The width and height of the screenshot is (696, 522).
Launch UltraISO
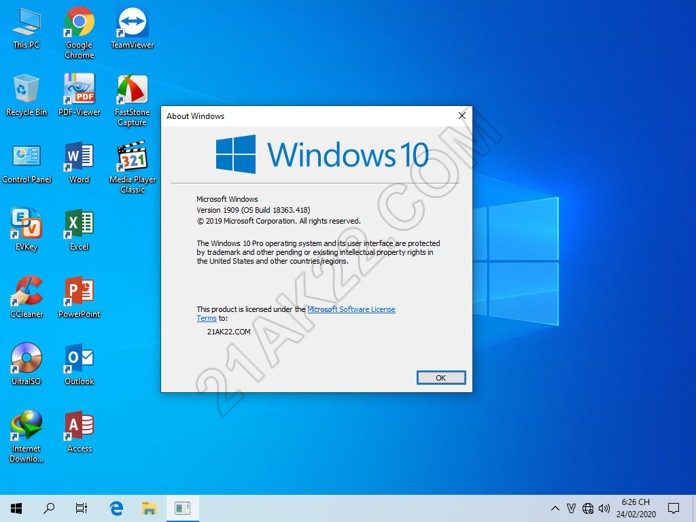(26, 364)
